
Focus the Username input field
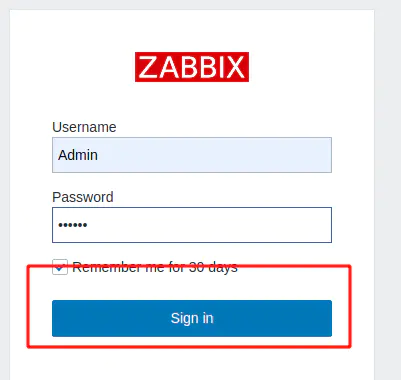[192, 155]
